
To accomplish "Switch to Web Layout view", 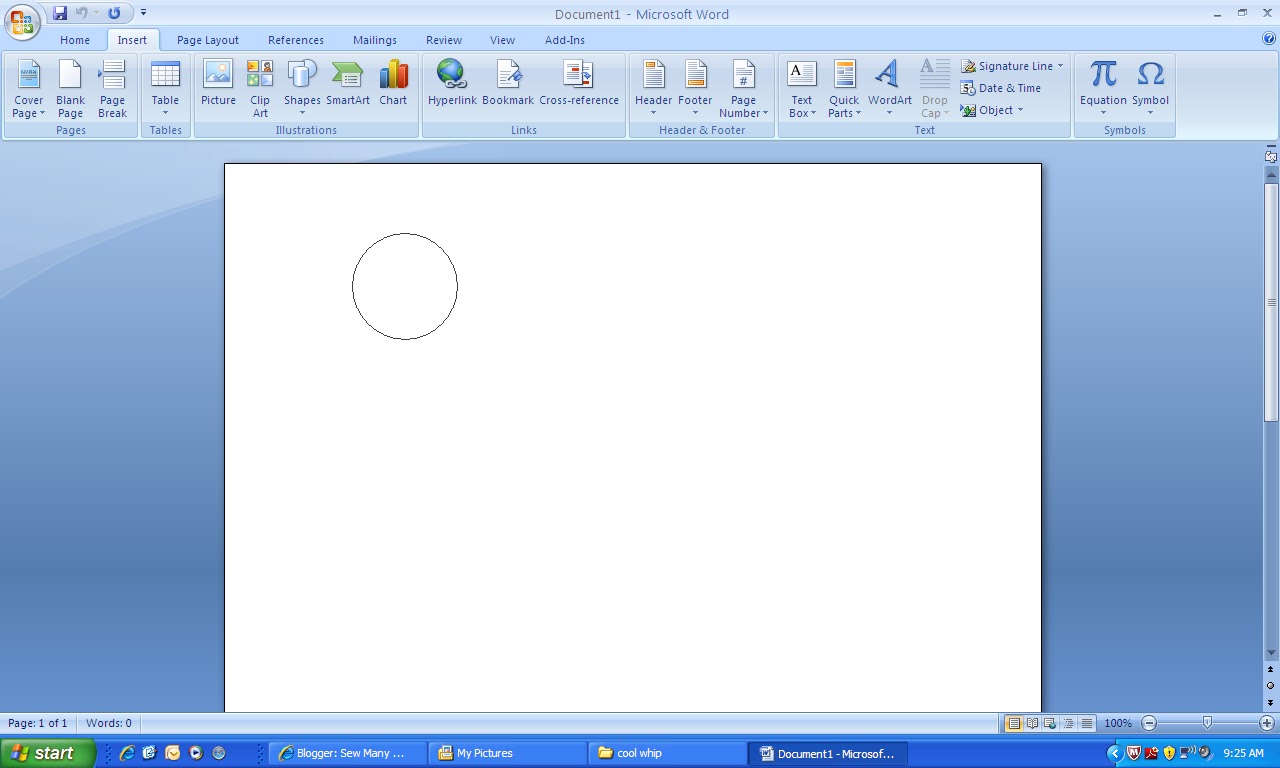I will (x=1050, y=723).
